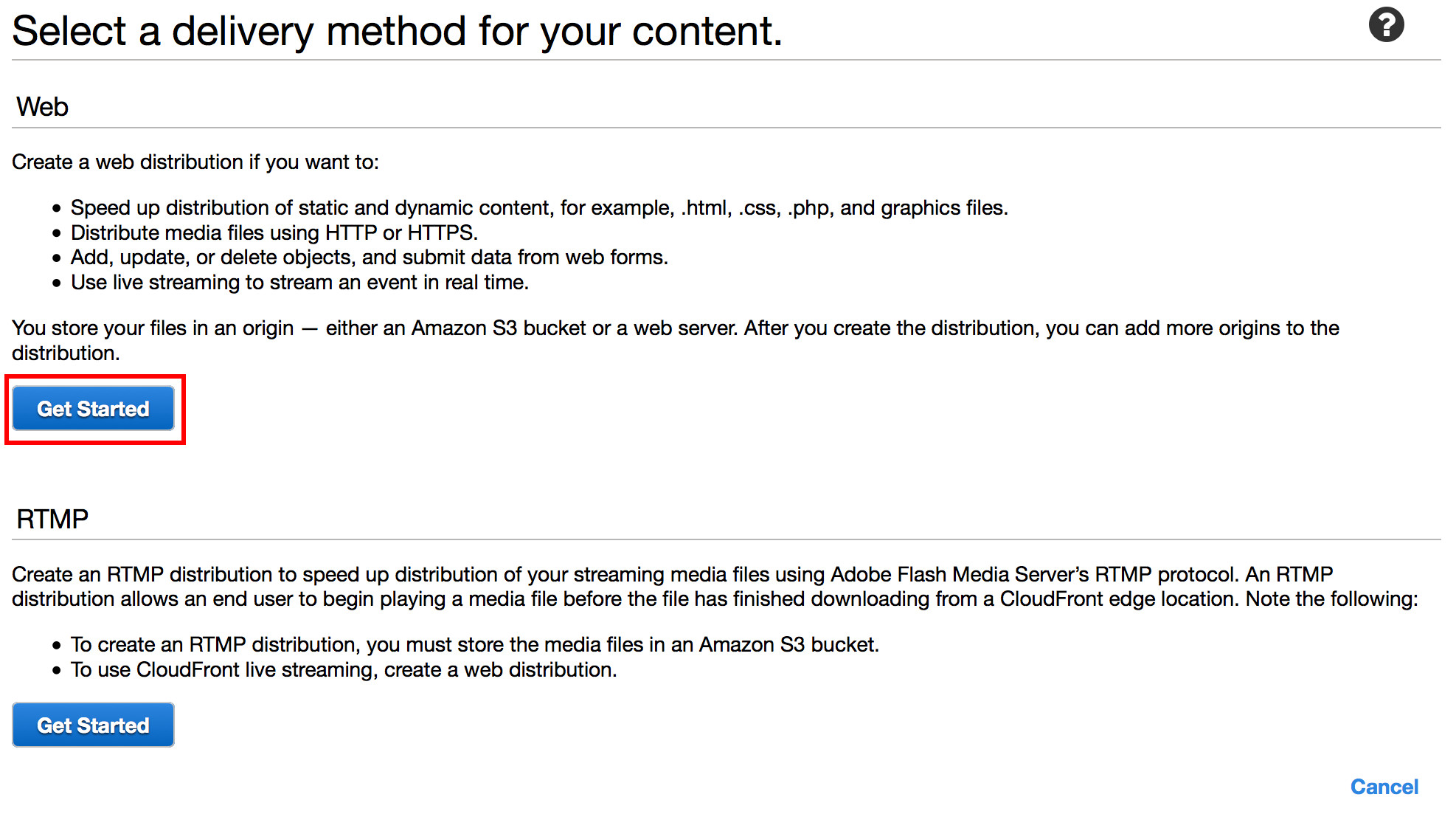Click the RTMP section heading
Viewport: 1456px width, 828px height.
click(52, 519)
